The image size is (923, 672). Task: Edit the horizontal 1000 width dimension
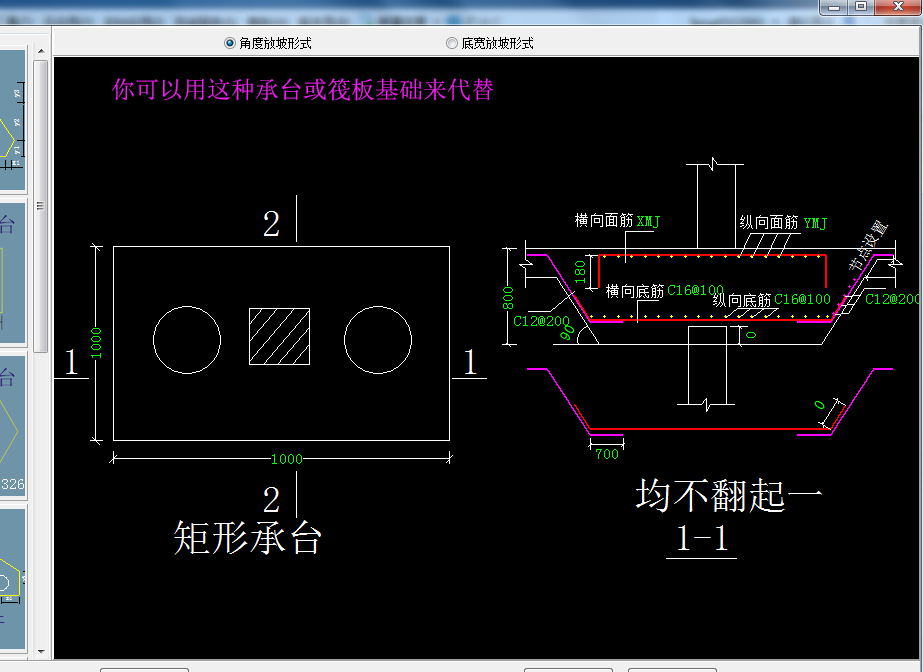click(286, 459)
